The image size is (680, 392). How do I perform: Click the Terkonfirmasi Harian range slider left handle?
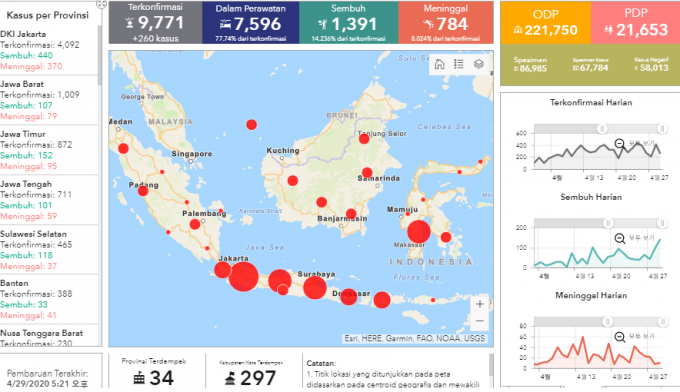tap(602, 128)
